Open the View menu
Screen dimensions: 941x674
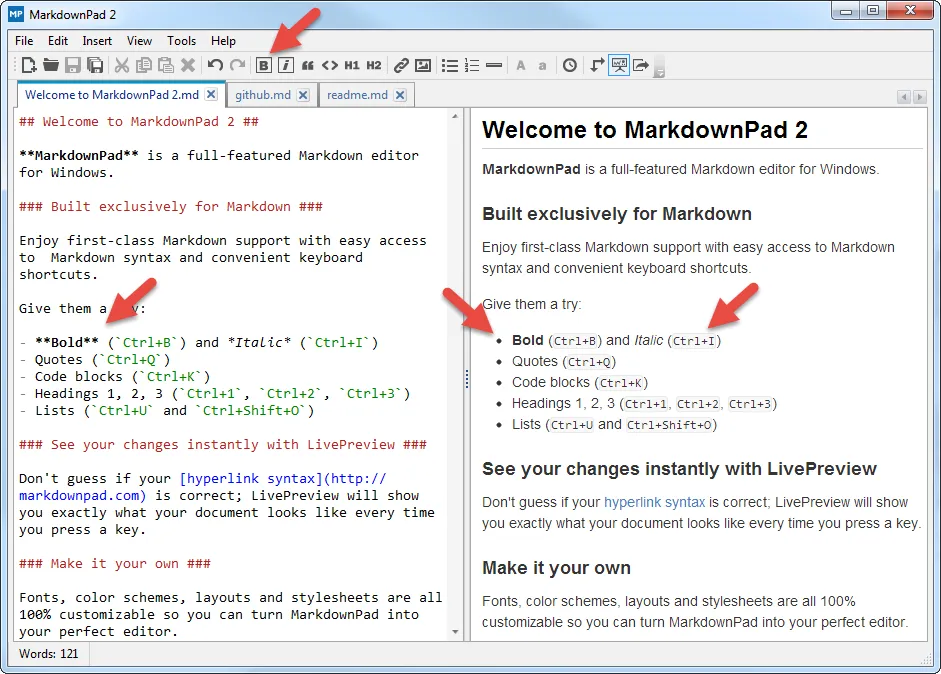139,41
